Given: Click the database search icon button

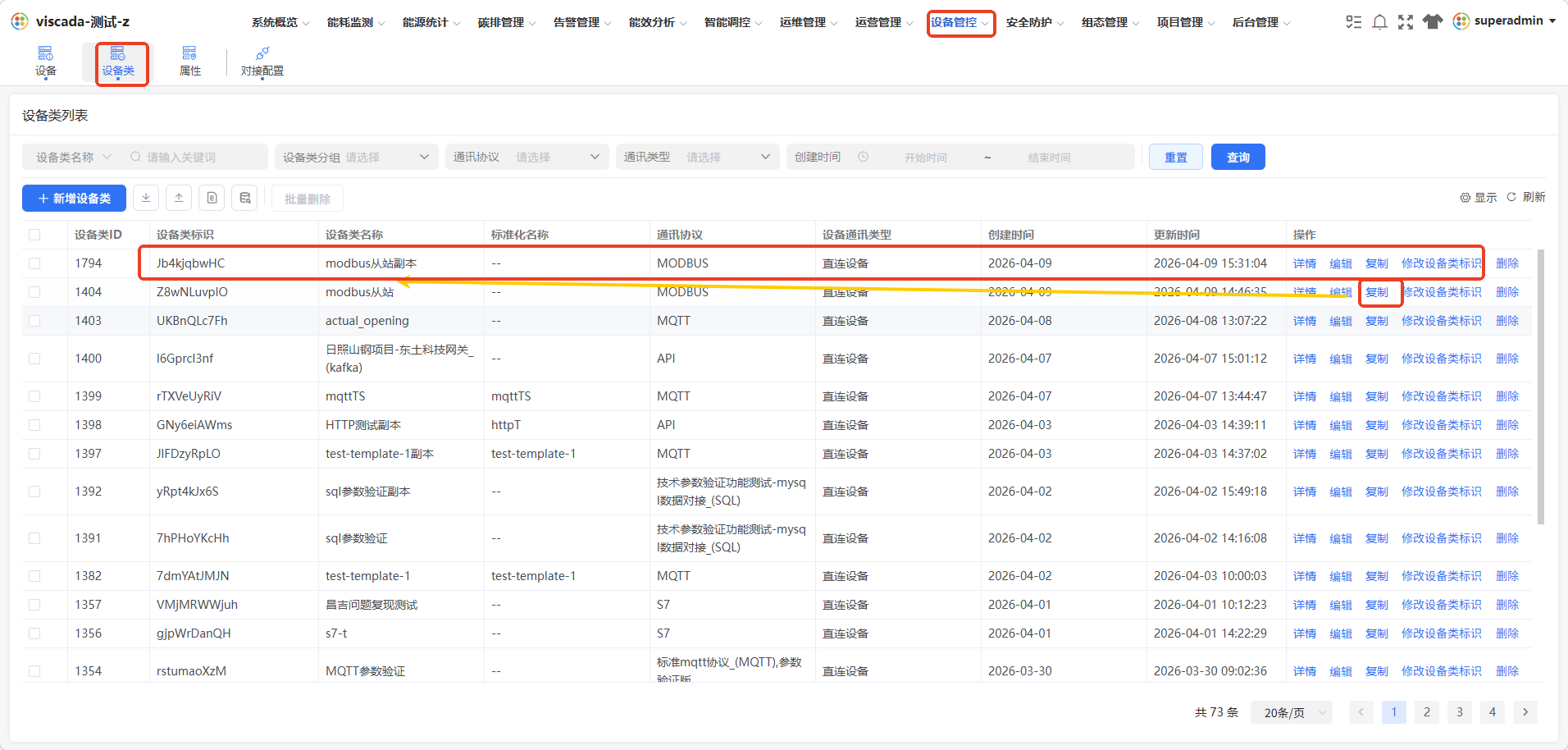Looking at the screenshot, I should (x=244, y=198).
